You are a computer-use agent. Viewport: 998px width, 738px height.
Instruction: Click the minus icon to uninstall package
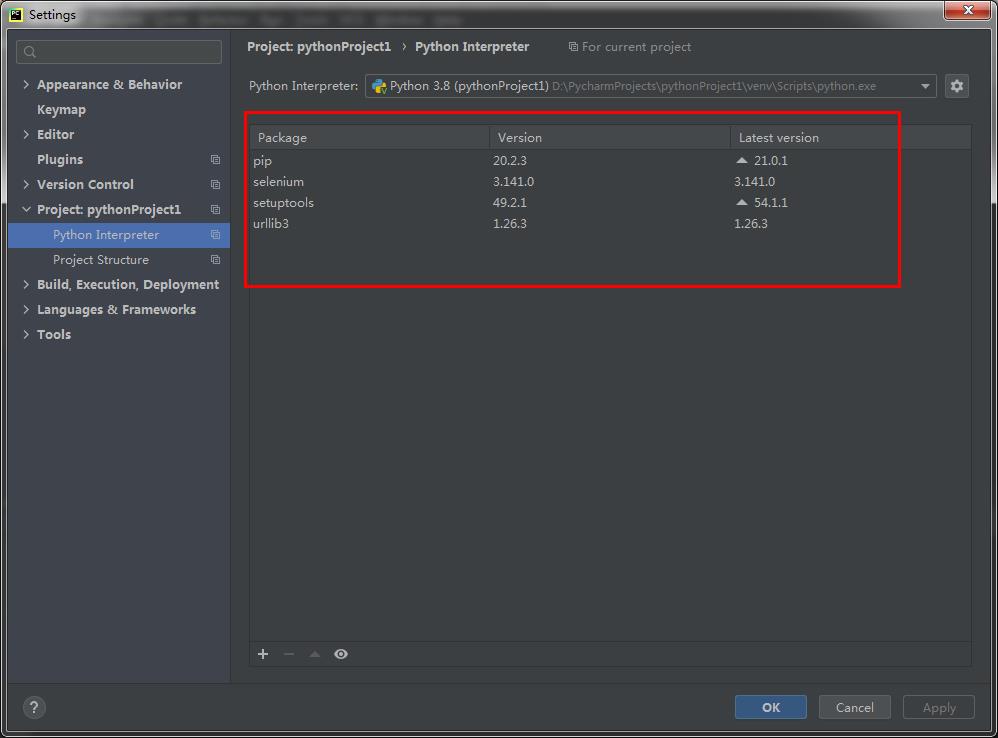pos(289,654)
